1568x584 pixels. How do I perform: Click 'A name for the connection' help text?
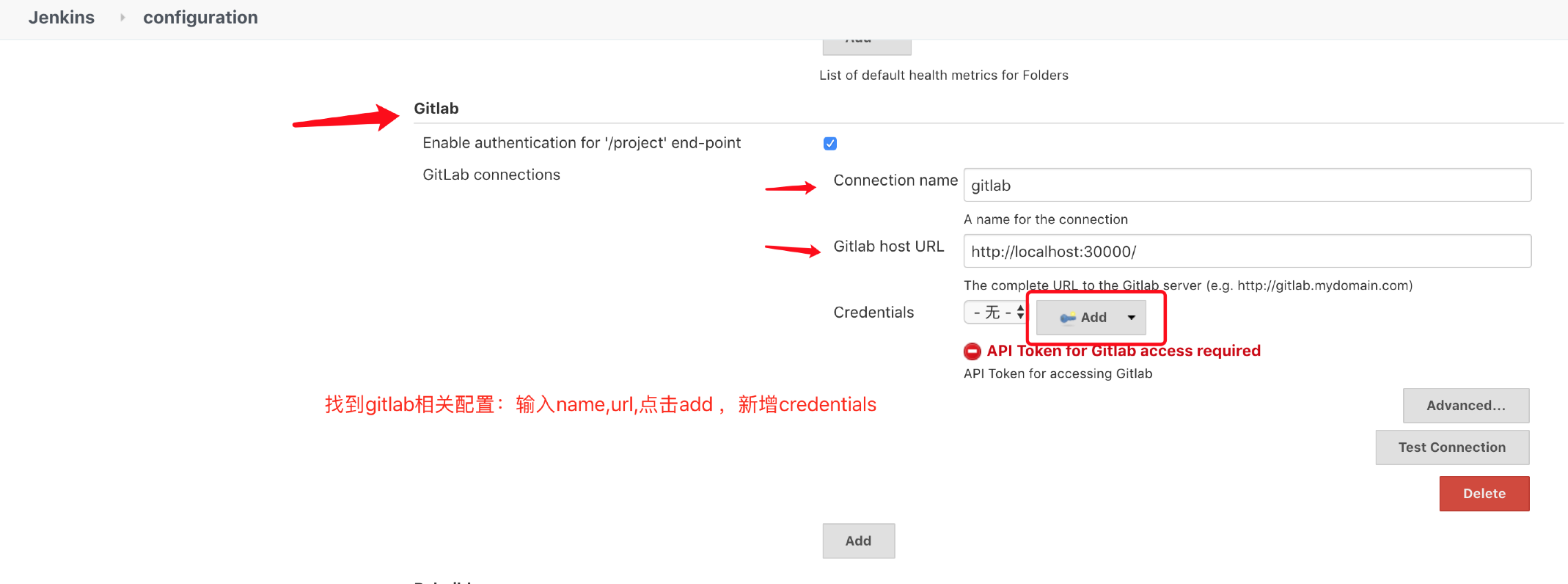[x=1046, y=219]
